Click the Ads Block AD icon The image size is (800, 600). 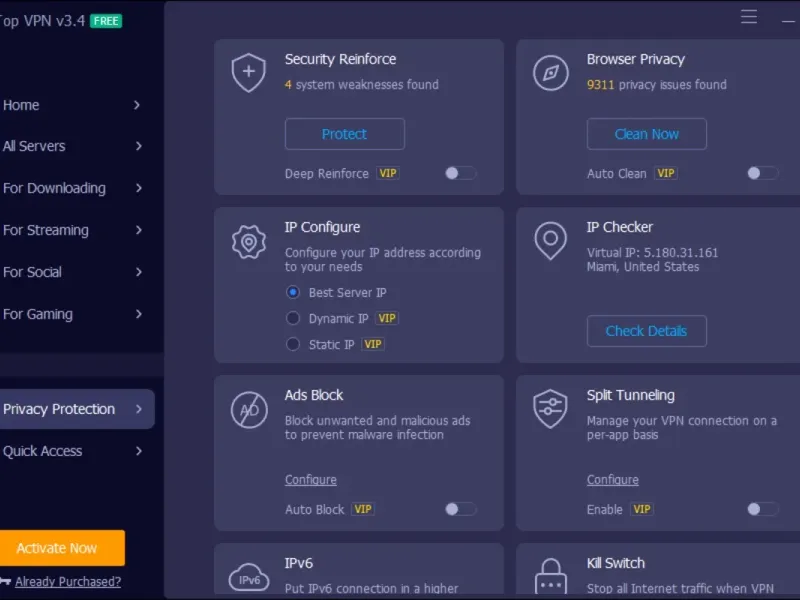pos(249,410)
